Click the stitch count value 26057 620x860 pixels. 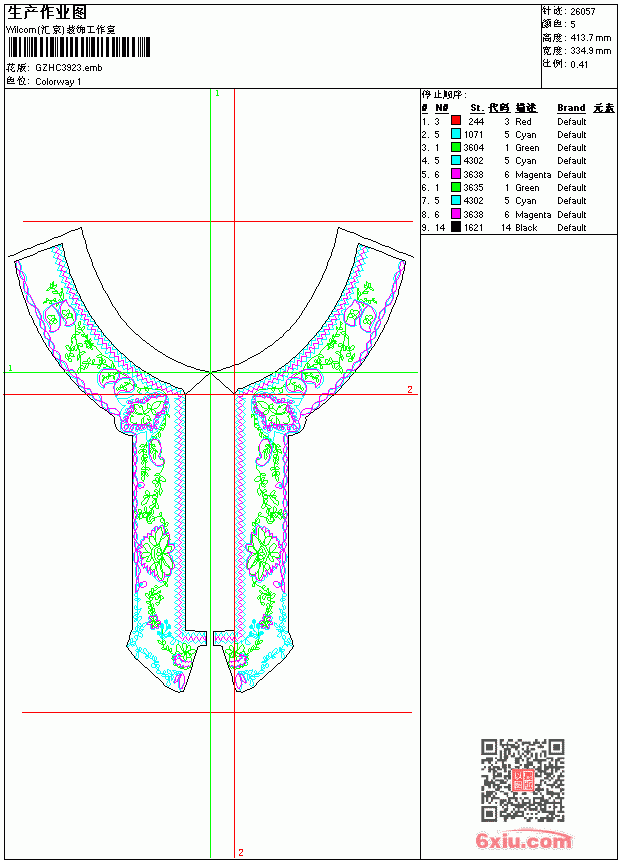(583, 12)
